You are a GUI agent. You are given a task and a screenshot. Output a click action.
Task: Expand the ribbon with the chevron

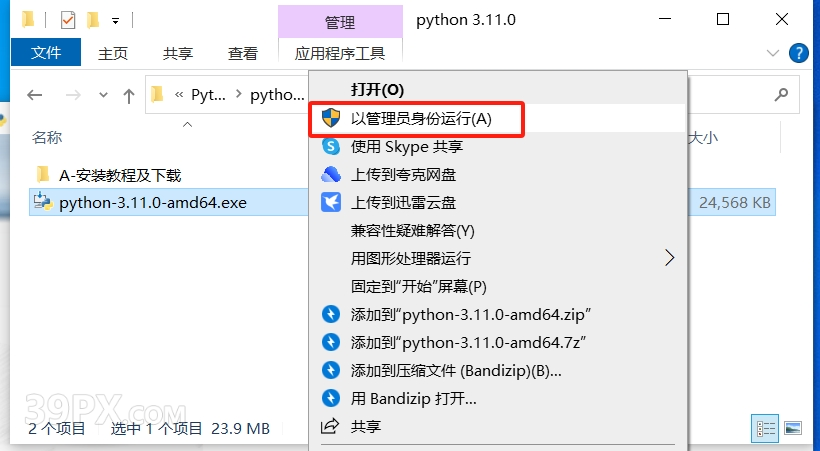772,53
